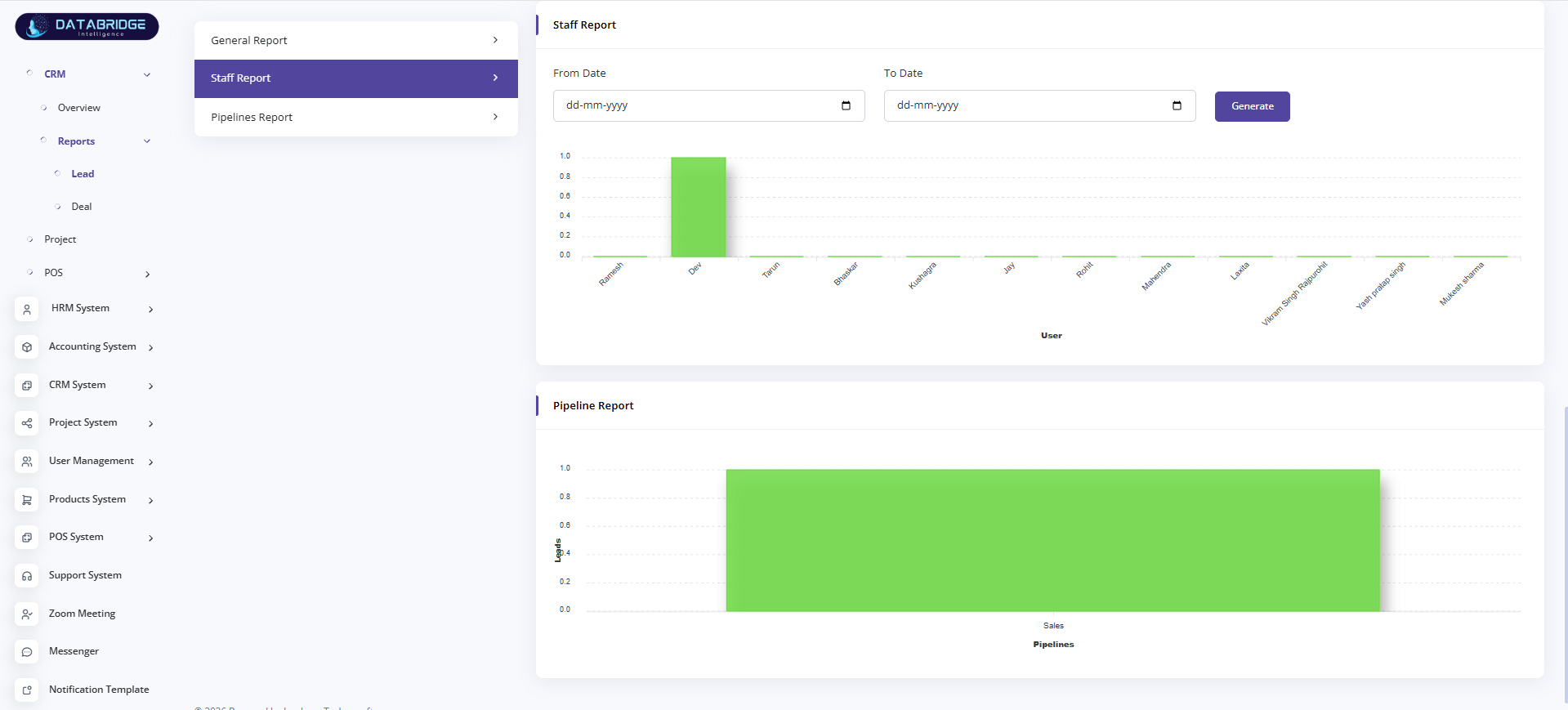Click the Reports menu label
This screenshot has width=1568, height=710.
click(x=76, y=141)
